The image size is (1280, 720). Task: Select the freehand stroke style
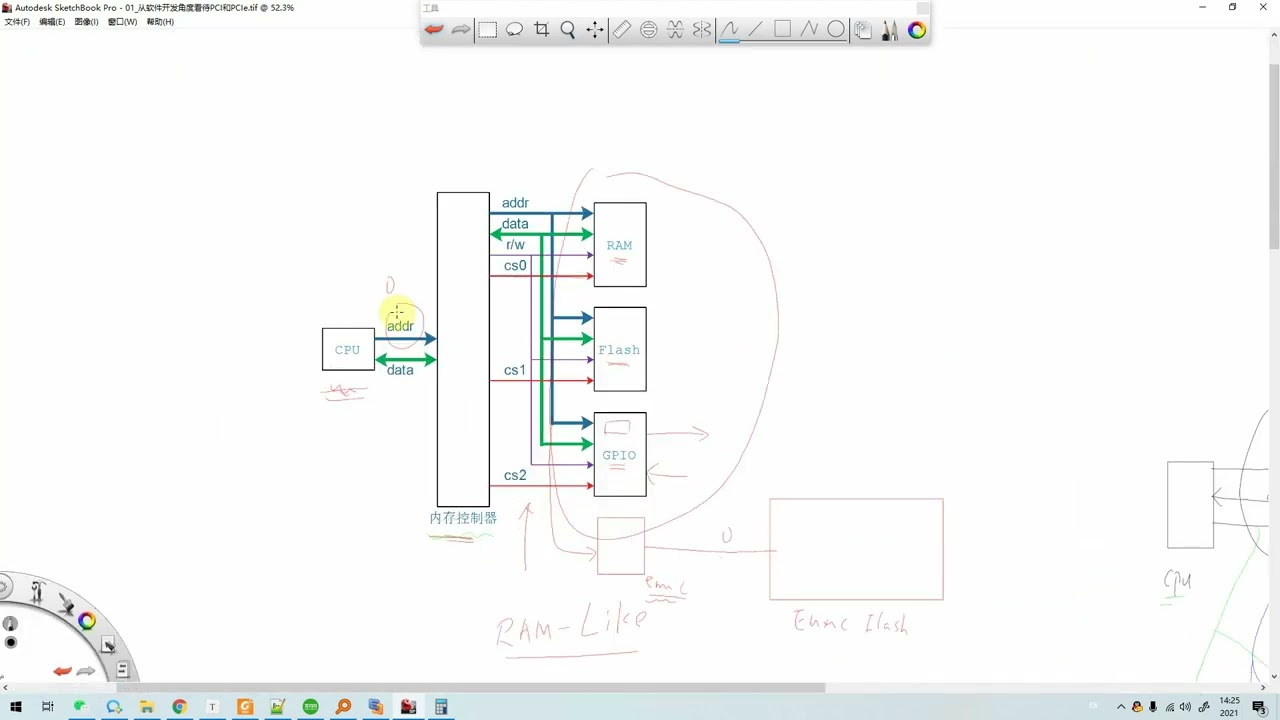click(x=729, y=30)
